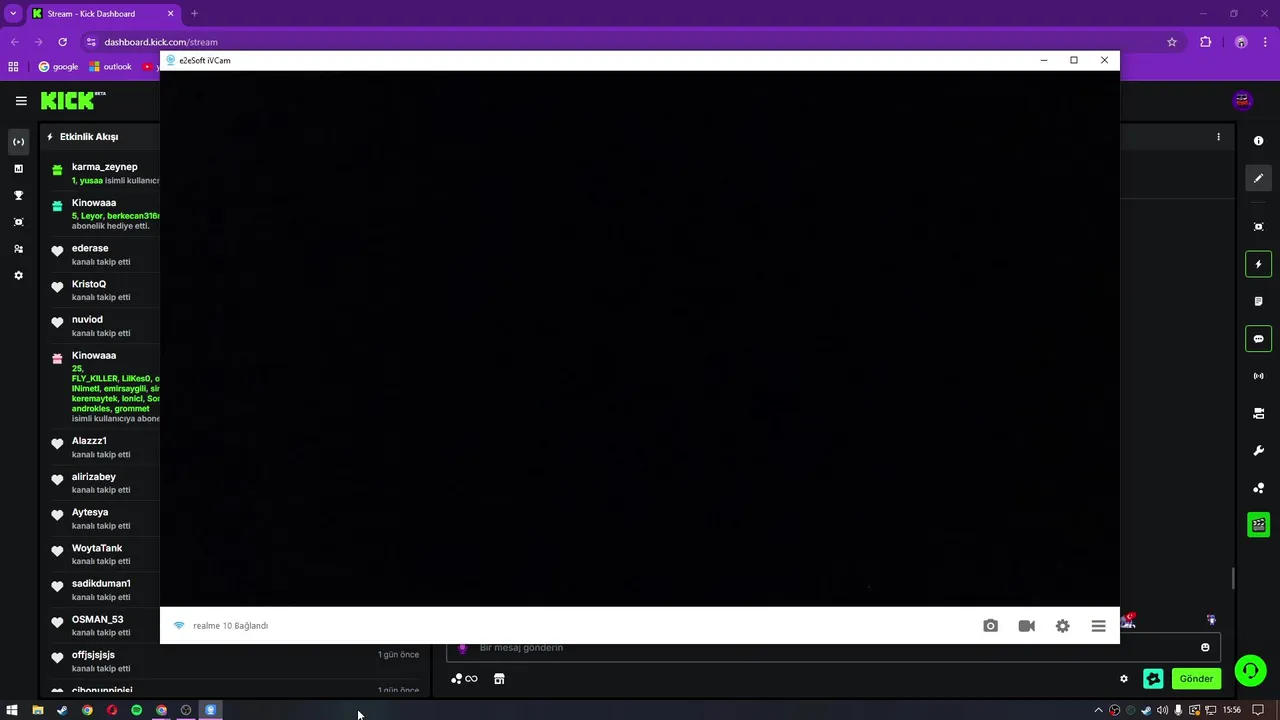Open Spotify from the taskbar
Image resolution: width=1280 pixels, height=720 pixels.
pyautogui.click(x=136, y=710)
